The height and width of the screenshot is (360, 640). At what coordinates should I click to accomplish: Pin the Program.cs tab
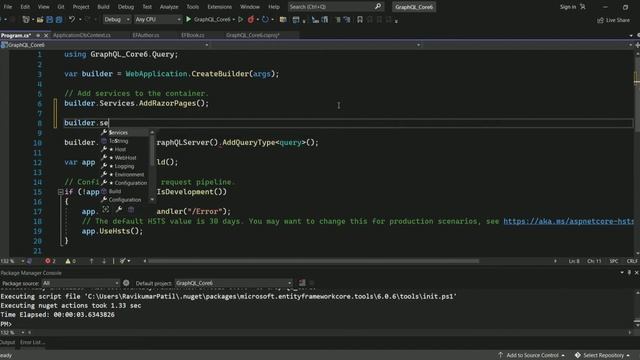(x=38, y=36)
